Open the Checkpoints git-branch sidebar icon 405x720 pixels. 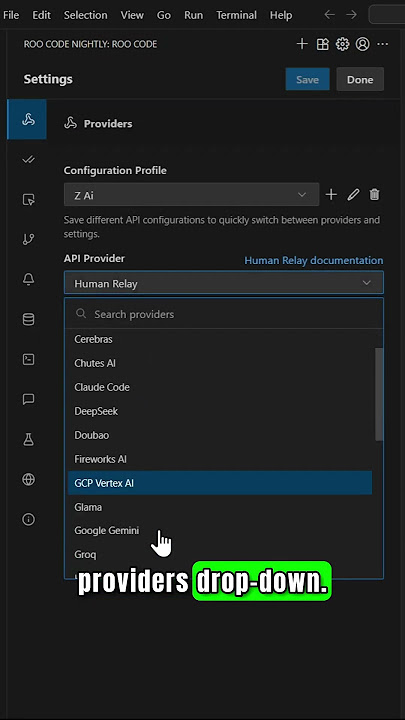pos(28,239)
